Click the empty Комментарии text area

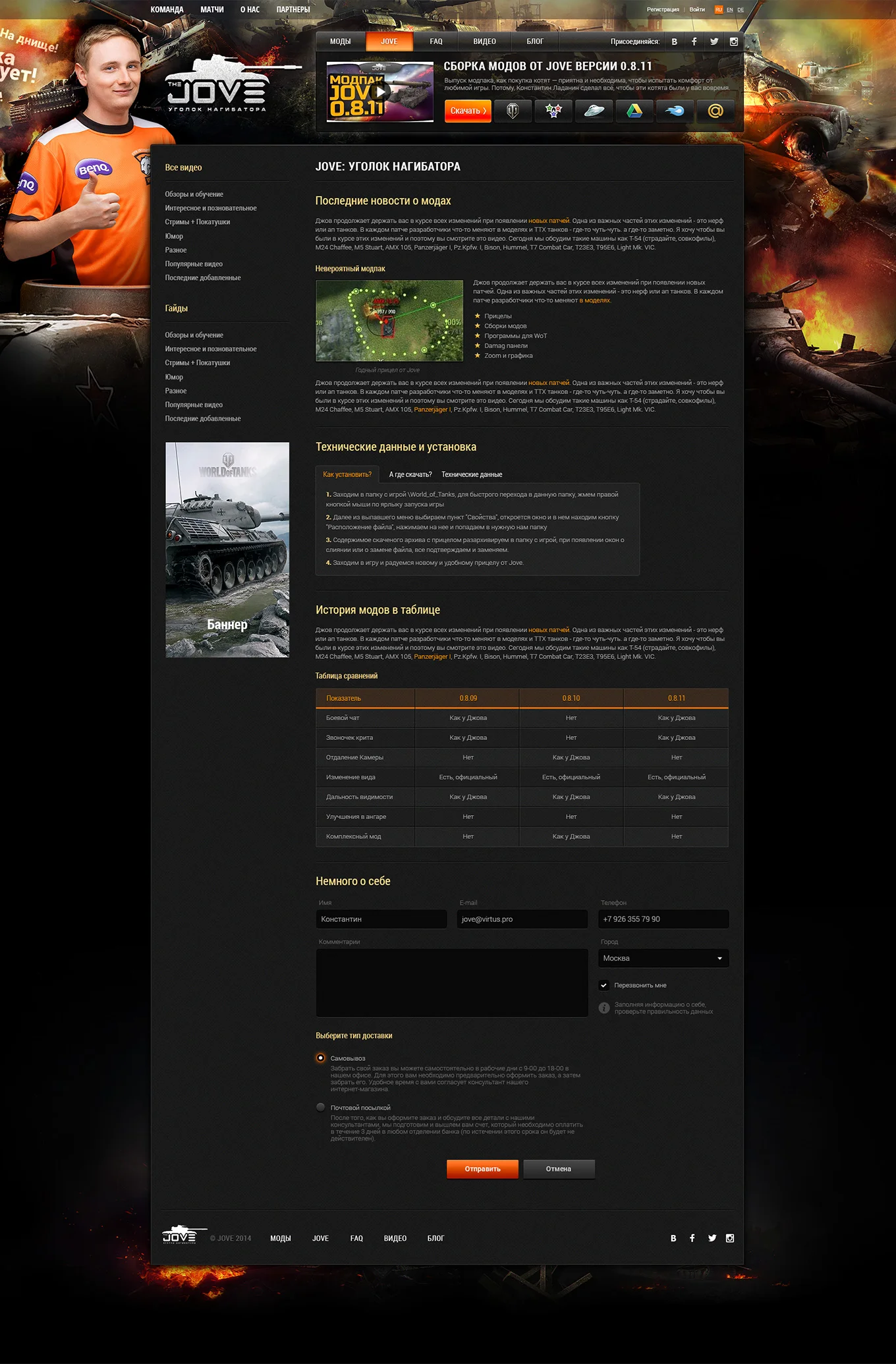click(x=452, y=982)
